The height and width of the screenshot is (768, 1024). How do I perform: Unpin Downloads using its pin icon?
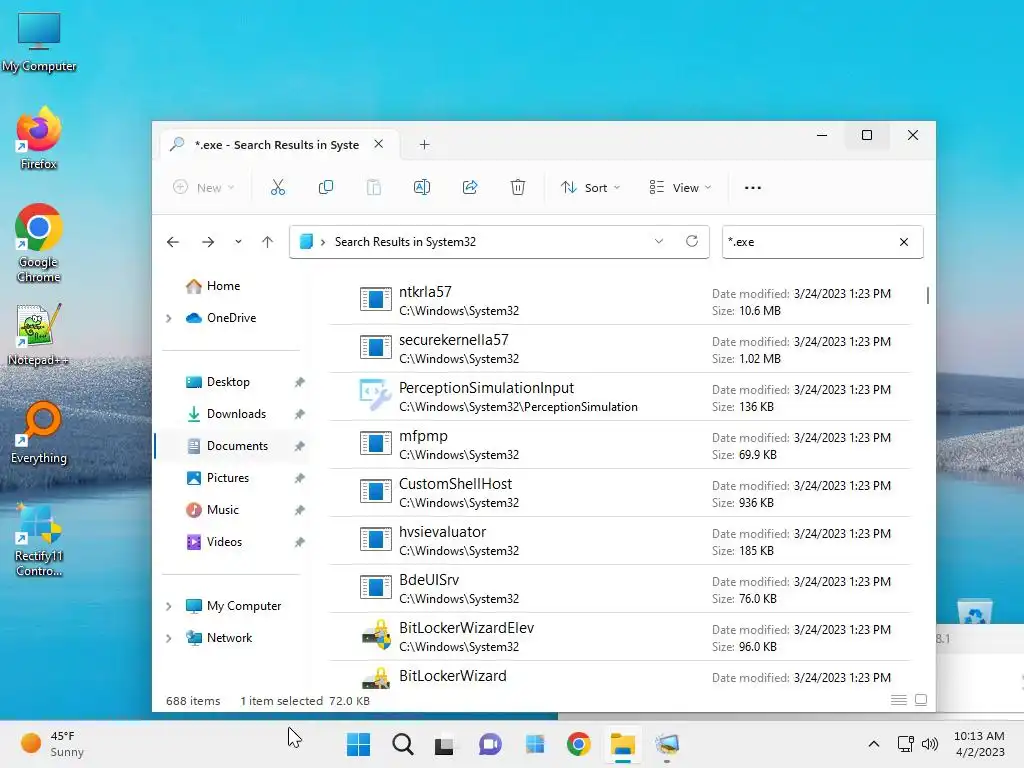tap(299, 414)
